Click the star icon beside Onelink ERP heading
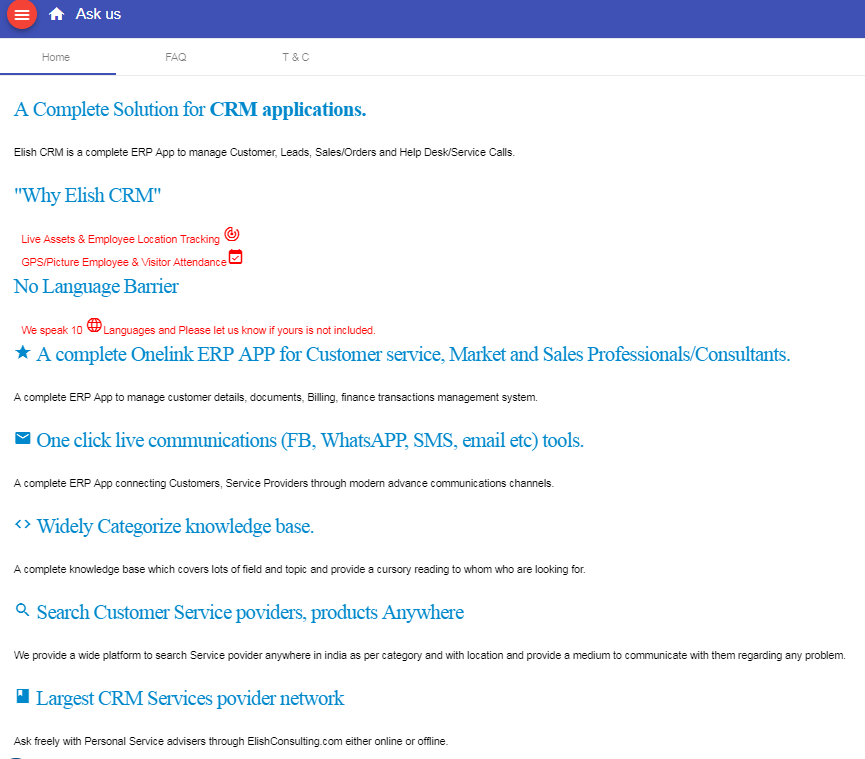This screenshot has width=865, height=759. (x=23, y=352)
